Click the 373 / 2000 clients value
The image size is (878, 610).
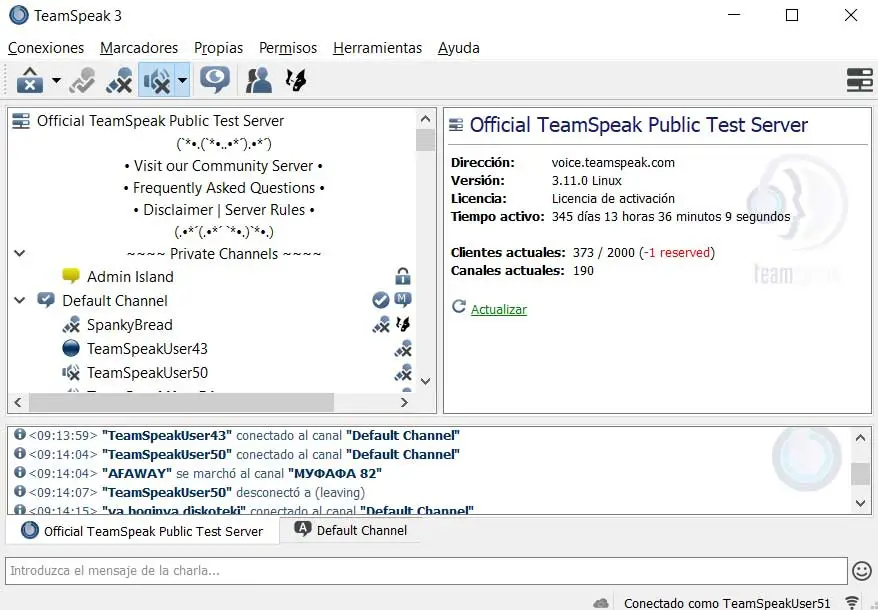tap(604, 253)
